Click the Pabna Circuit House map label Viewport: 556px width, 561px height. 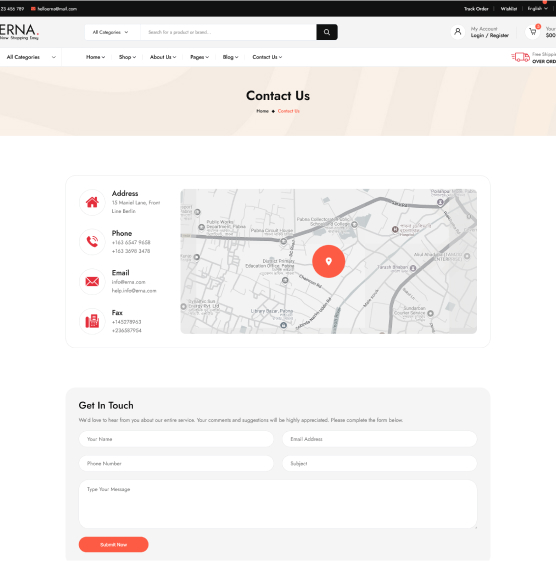tap(272, 230)
